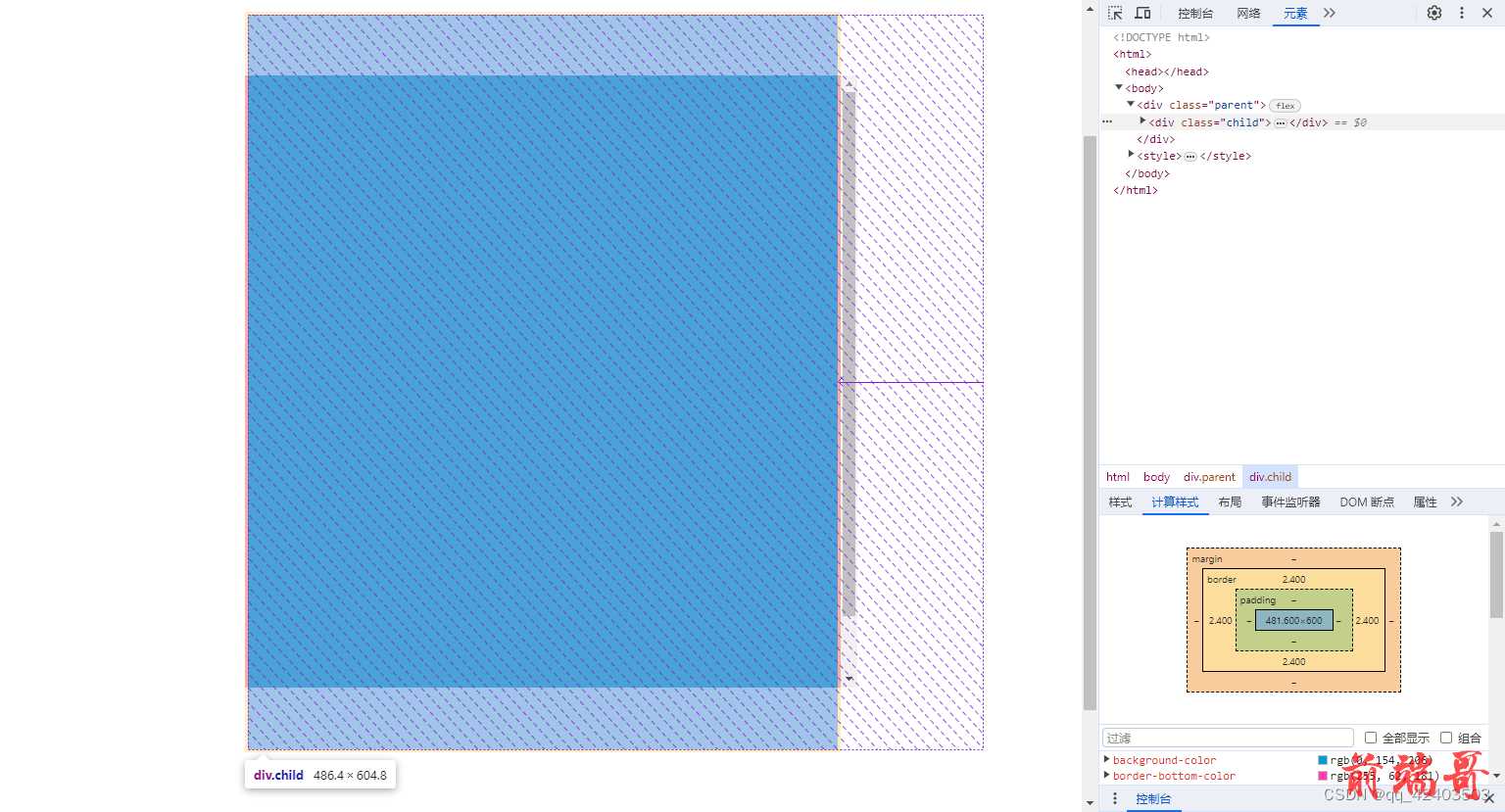
Task: Show more top DevTools tabs chevron
Action: [1330, 13]
